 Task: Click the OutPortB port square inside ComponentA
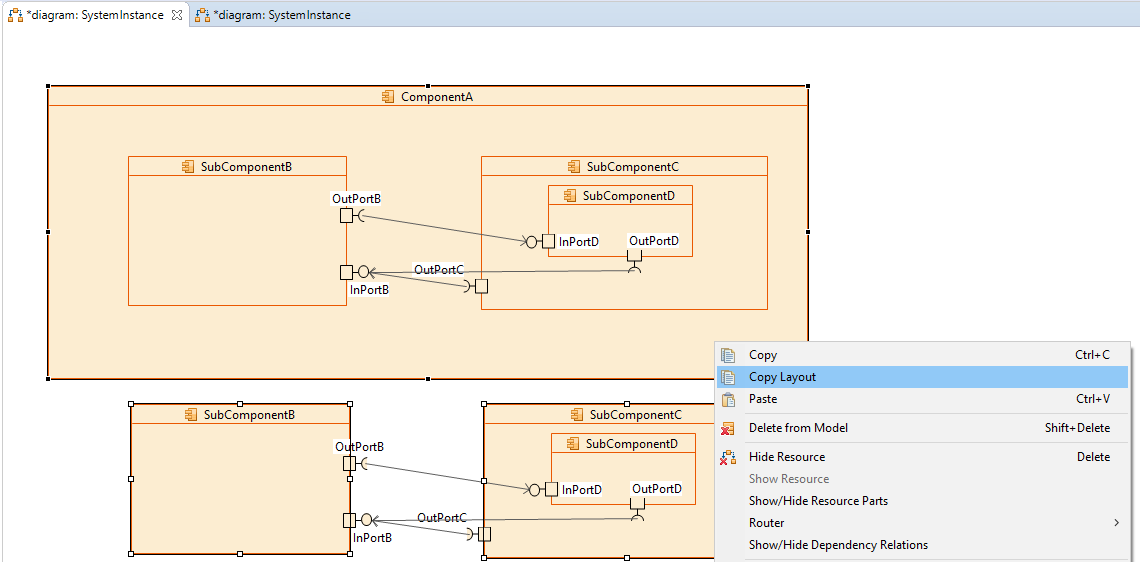[346, 216]
